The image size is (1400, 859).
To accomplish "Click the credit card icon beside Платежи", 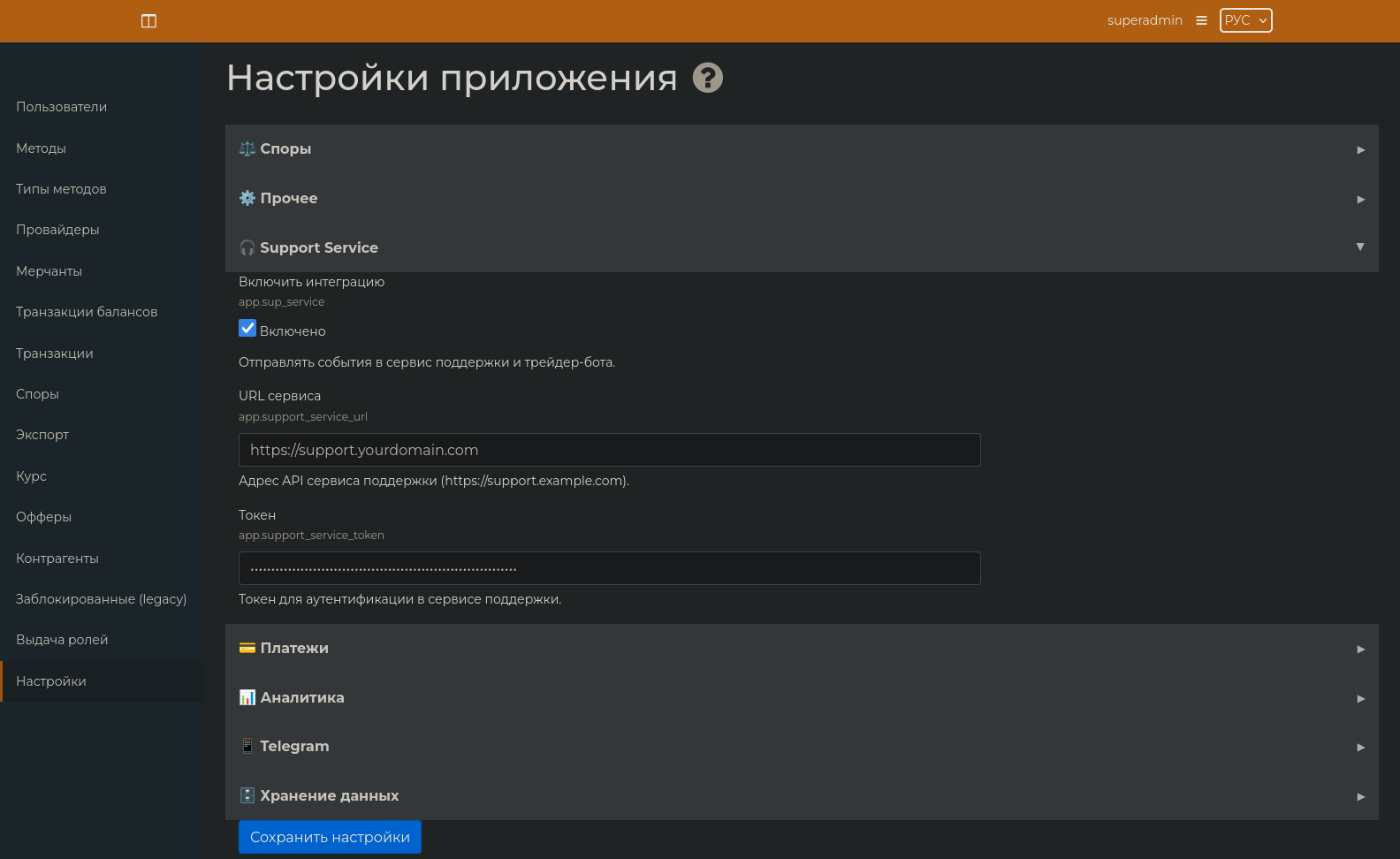I will pos(247,648).
